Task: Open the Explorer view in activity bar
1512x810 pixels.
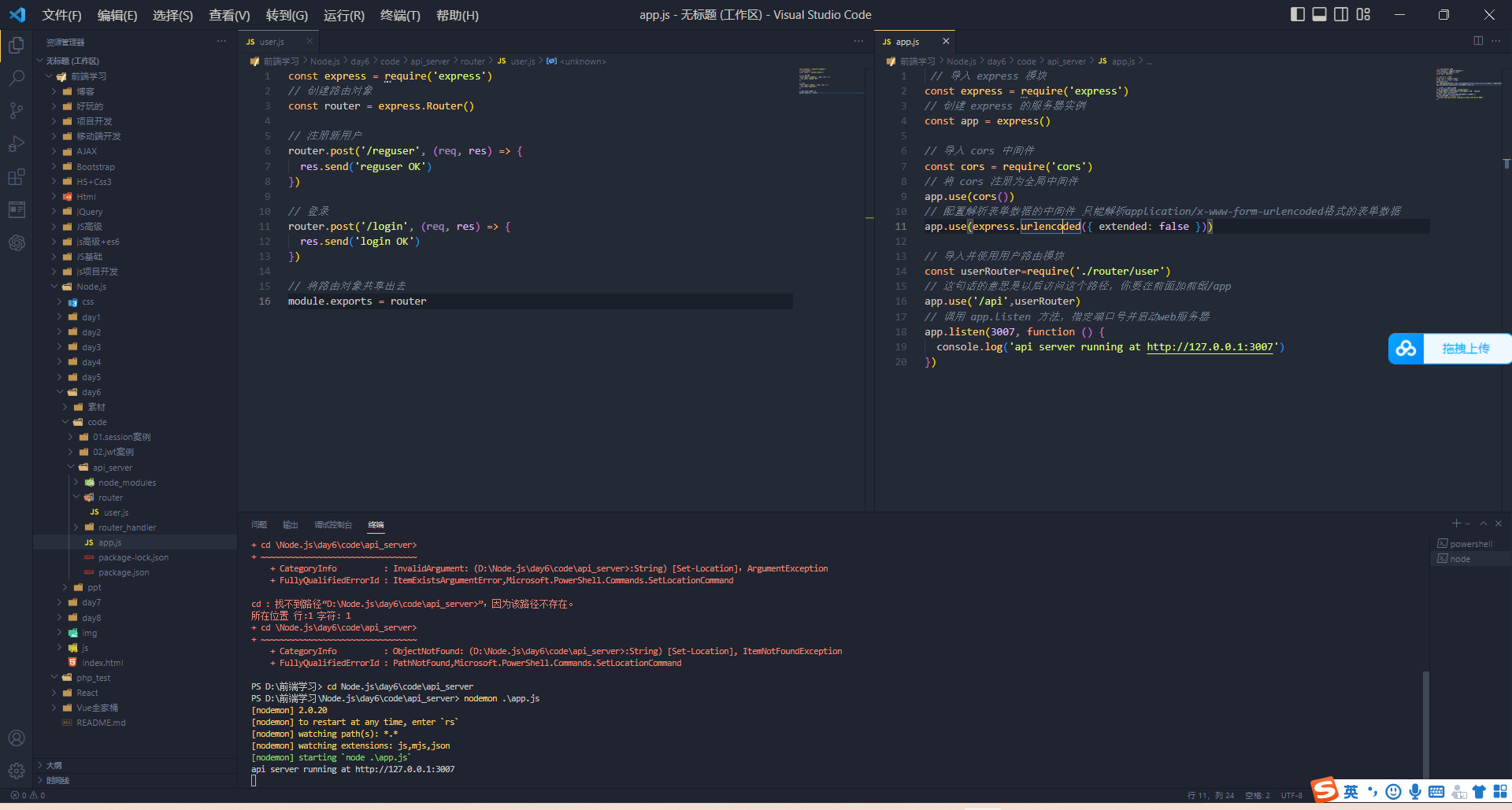Action: (x=17, y=45)
